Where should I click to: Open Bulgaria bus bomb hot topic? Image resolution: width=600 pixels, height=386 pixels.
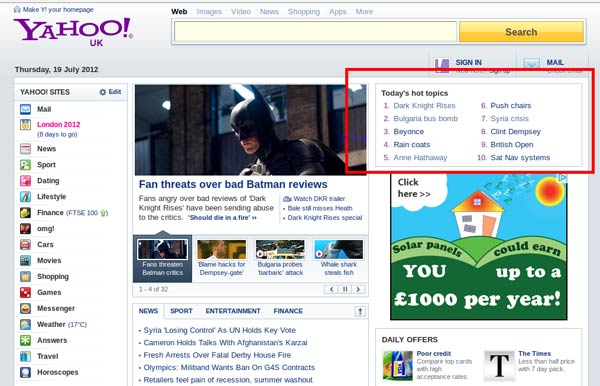coord(426,119)
